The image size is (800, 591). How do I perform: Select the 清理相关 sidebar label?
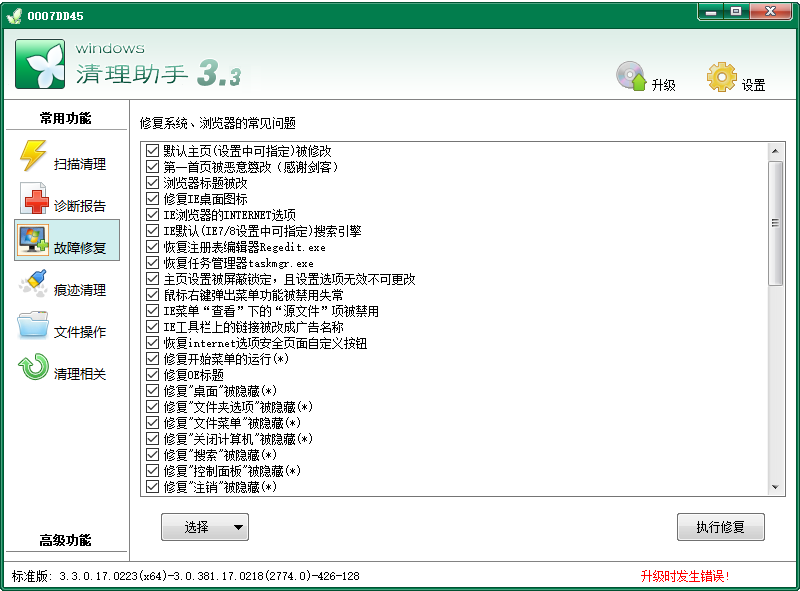pyautogui.click(x=80, y=374)
